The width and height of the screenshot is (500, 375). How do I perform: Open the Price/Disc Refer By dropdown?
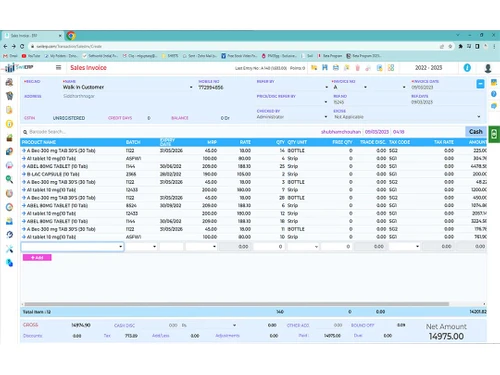(326, 102)
